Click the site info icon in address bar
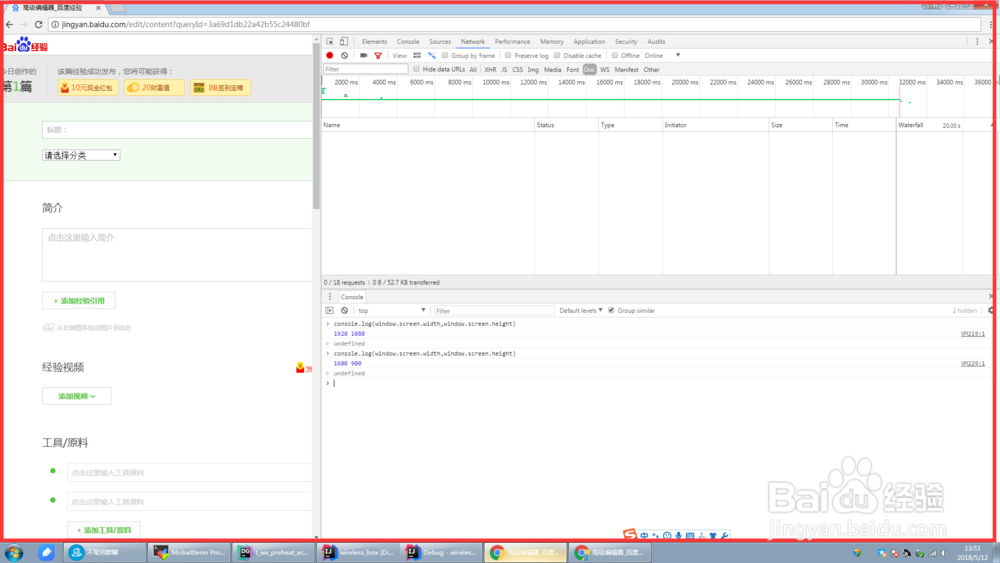 (55, 24)
